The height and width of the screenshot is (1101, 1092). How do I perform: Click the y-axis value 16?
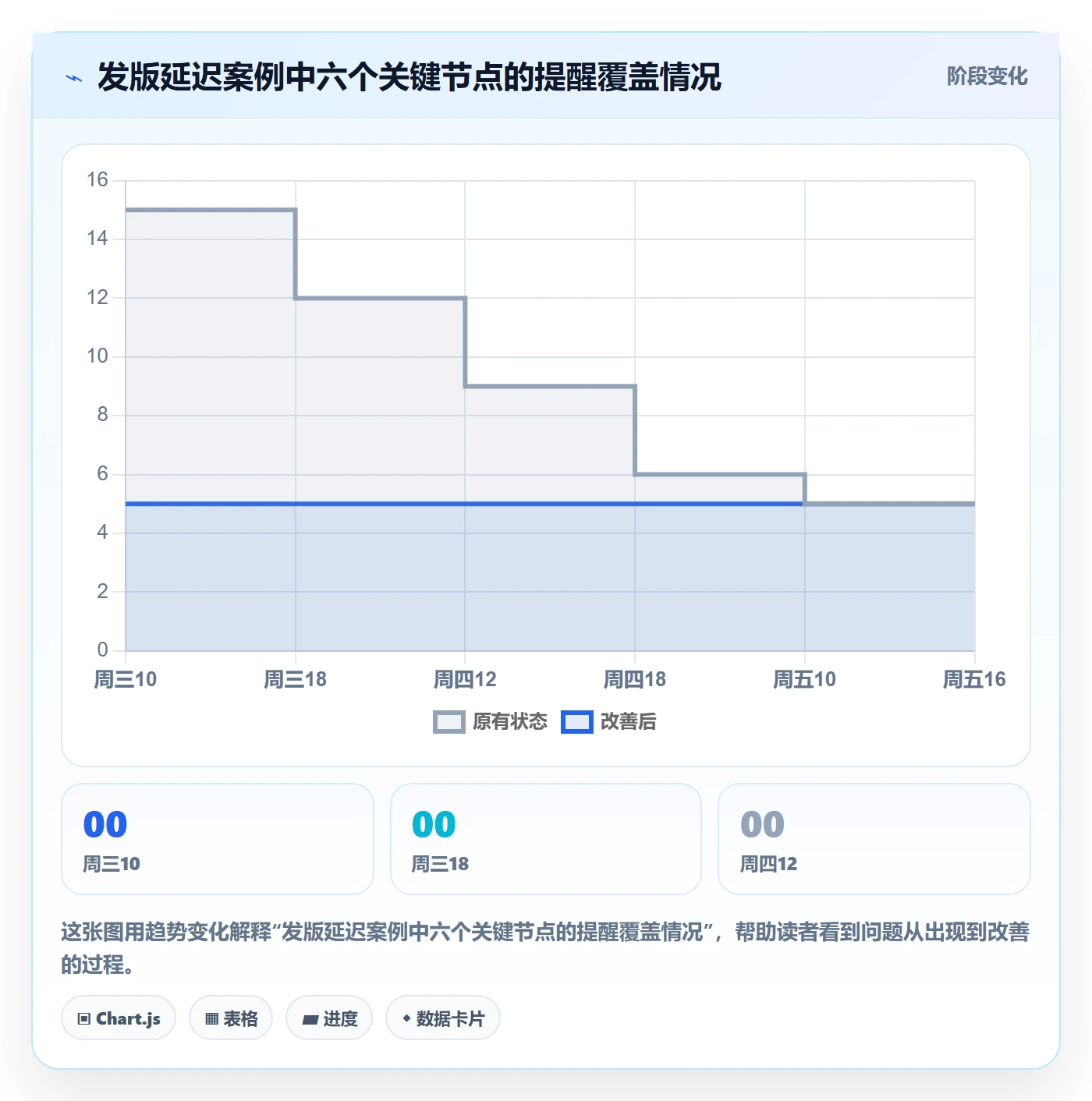[97, 180]
